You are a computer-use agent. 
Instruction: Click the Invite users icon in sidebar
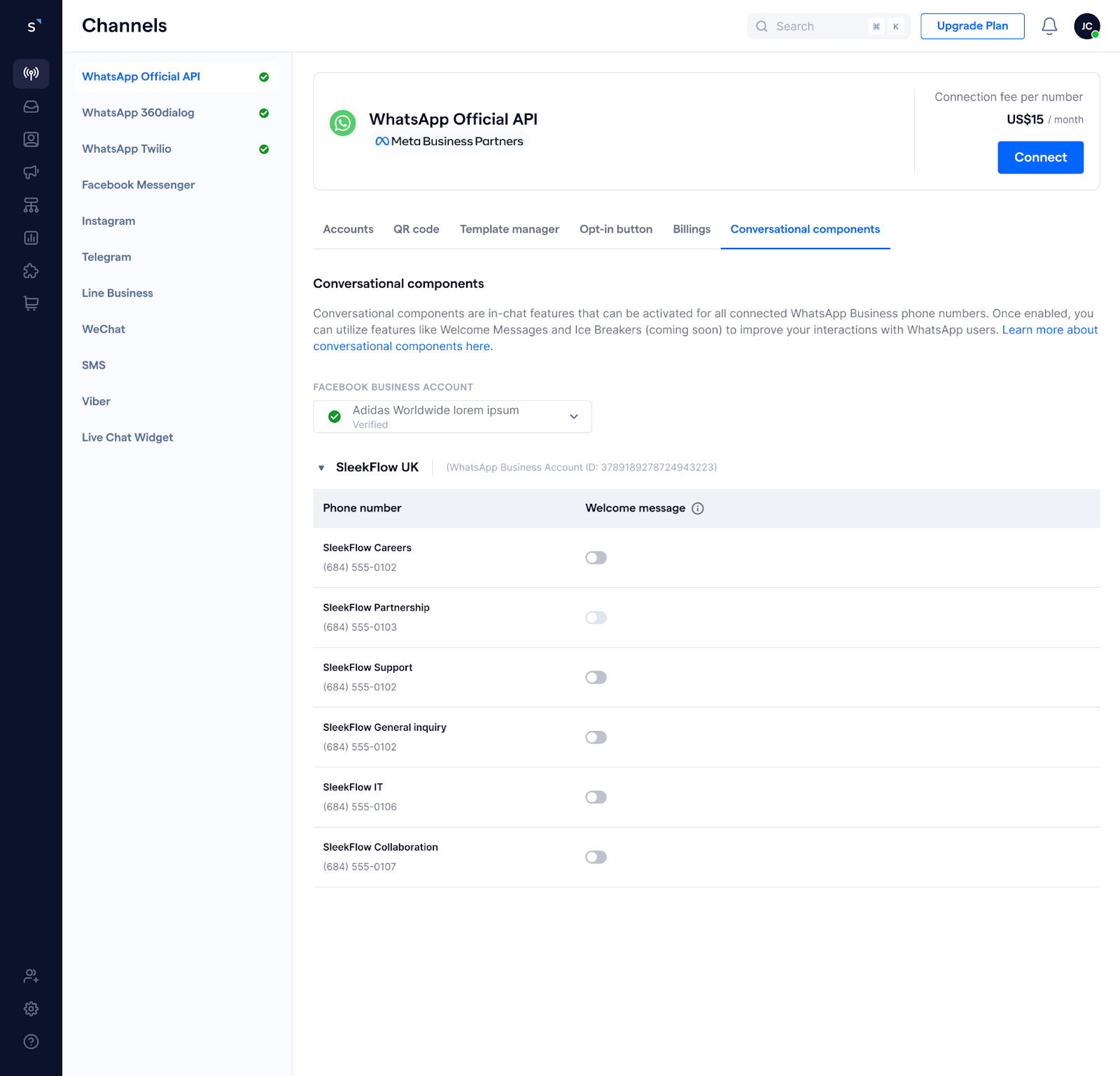[x=31, y=976]
